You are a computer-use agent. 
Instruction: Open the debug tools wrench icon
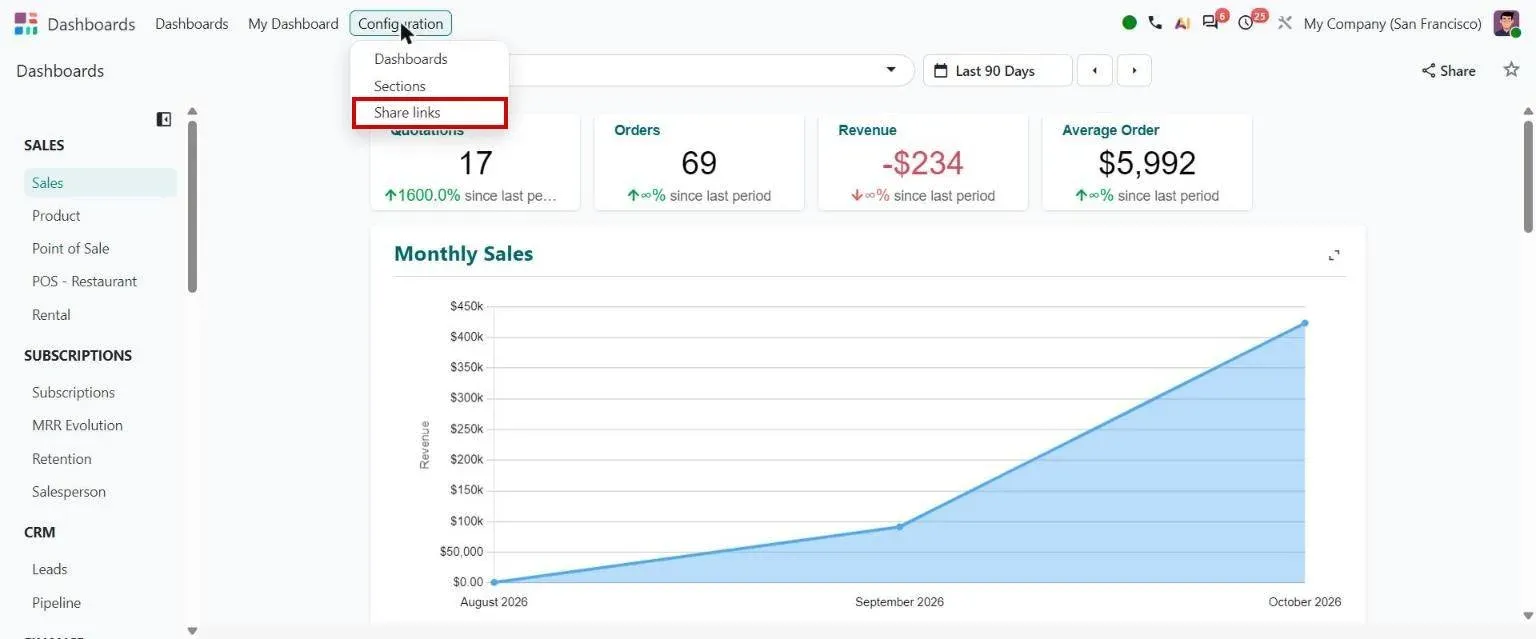pyautogui.click(x=1285, y=23)
